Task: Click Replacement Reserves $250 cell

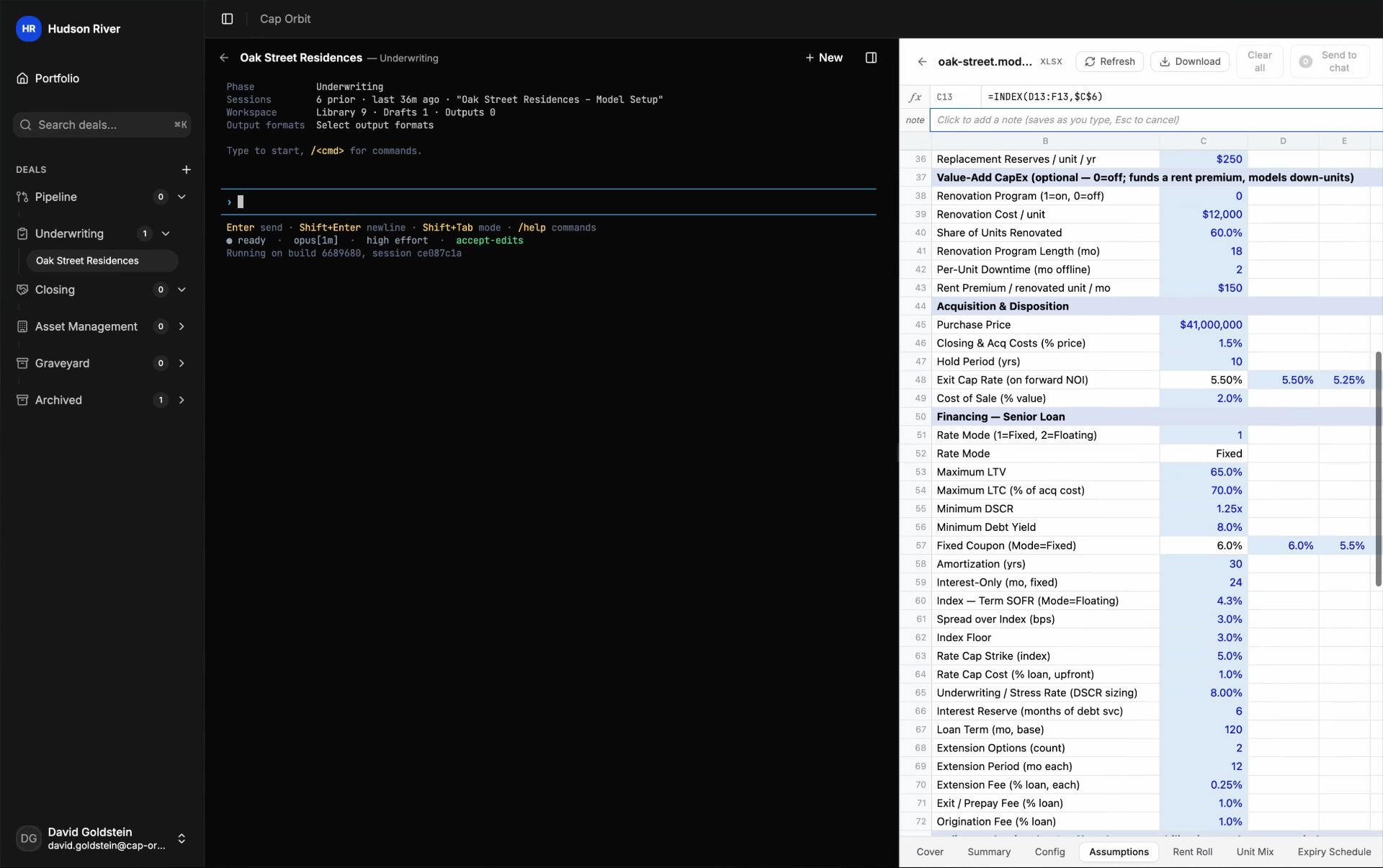Action: tap(1203, 159)
